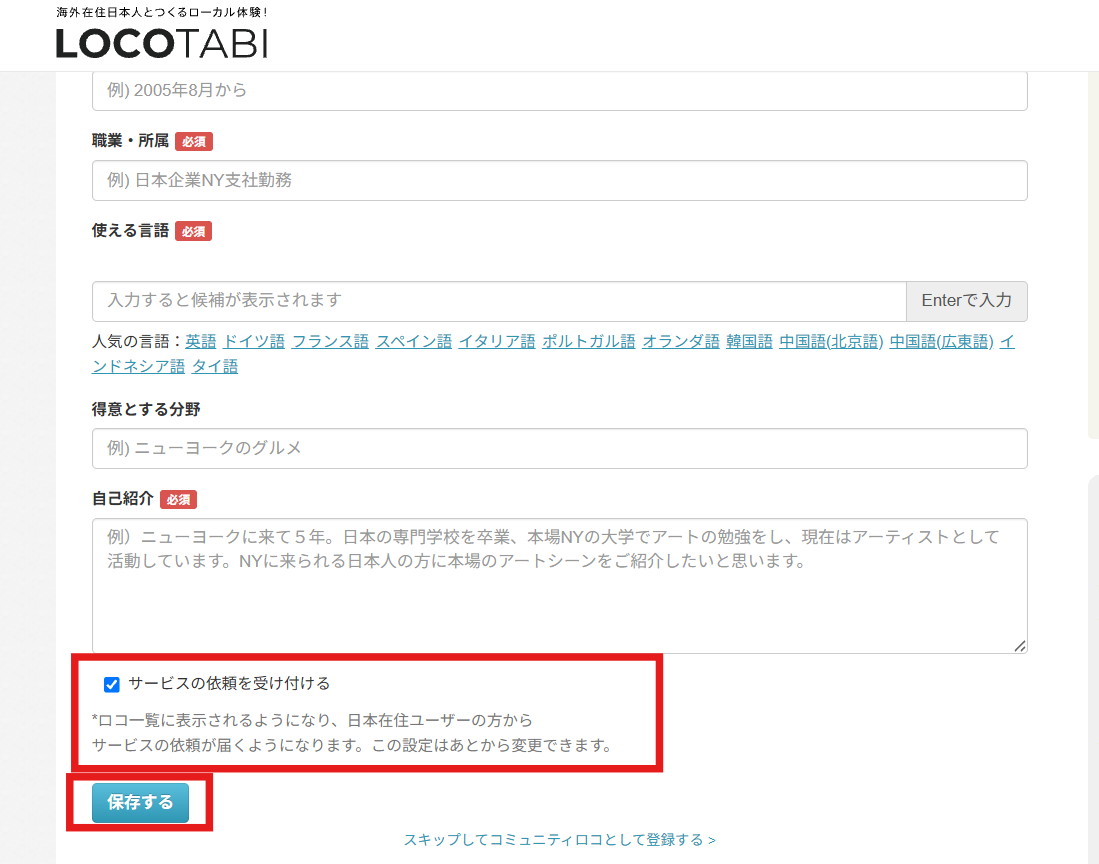
Task: Pick スペイン語 language link
Action: (x=414, y=341)
